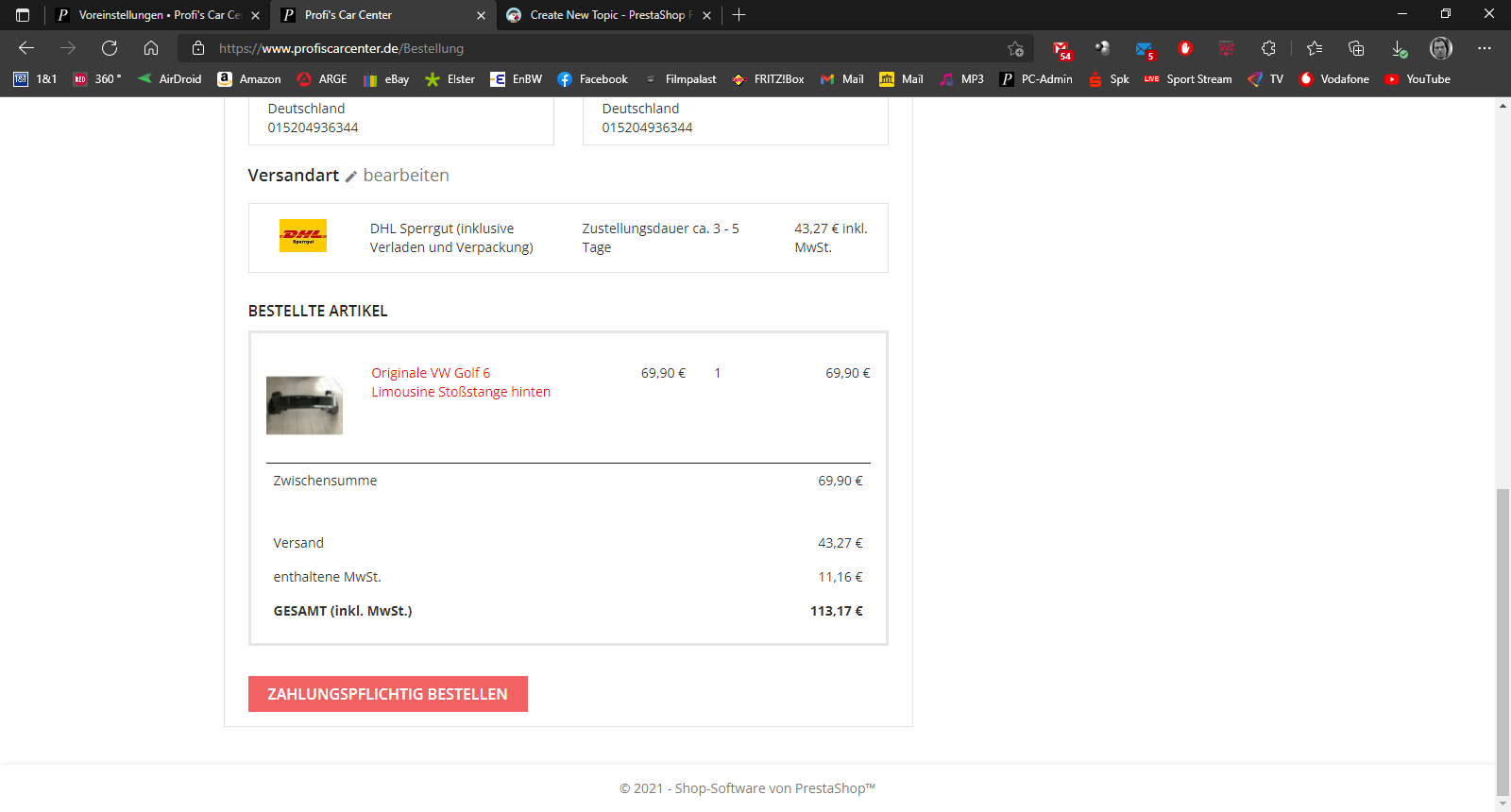
Task: Open the Sport Stream bookmark
Action: (x=1188, y=79)
